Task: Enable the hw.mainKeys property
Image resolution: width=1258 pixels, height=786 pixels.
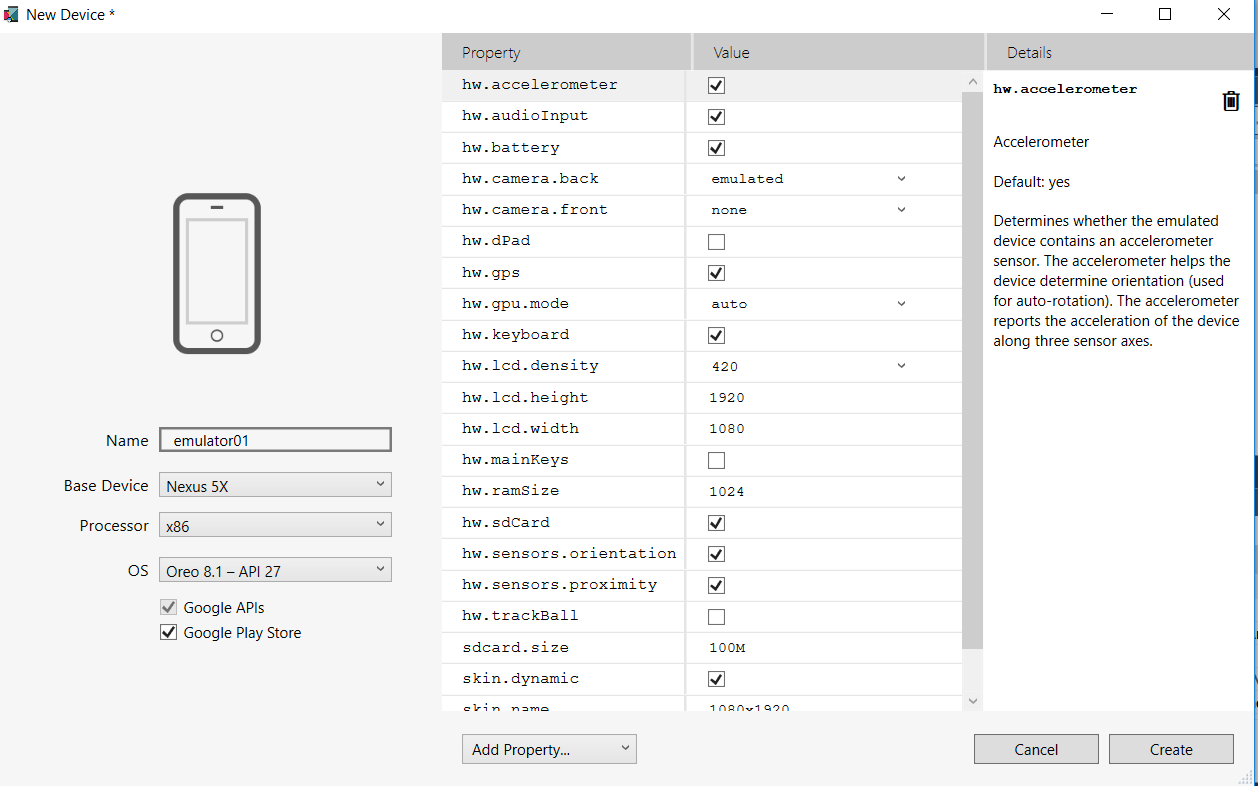Action: (716, 460)
